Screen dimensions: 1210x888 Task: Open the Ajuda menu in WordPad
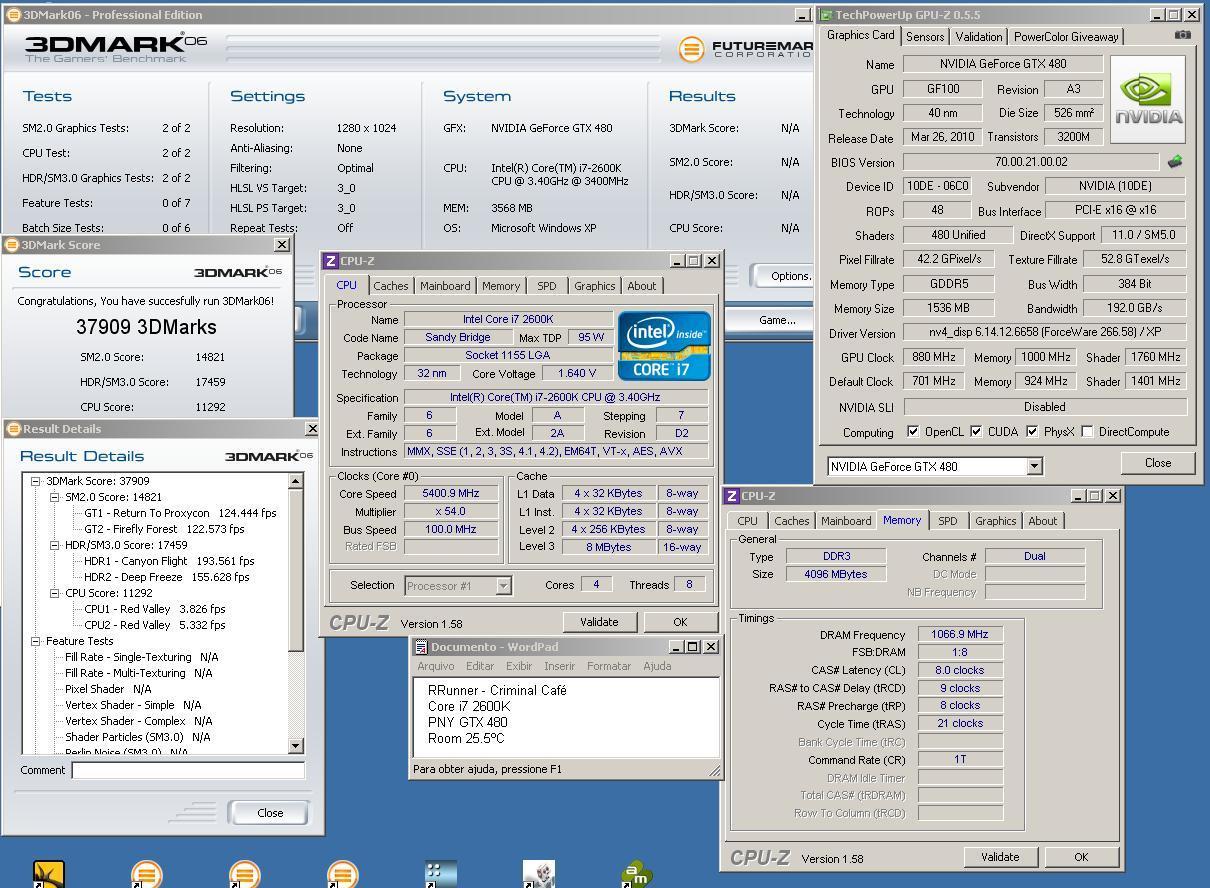point(657,666)
